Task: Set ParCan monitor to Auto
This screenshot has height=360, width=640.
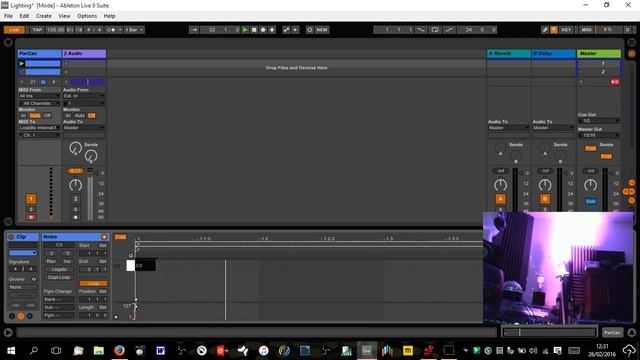Action: pyautogui.click(x=35, y=116)
